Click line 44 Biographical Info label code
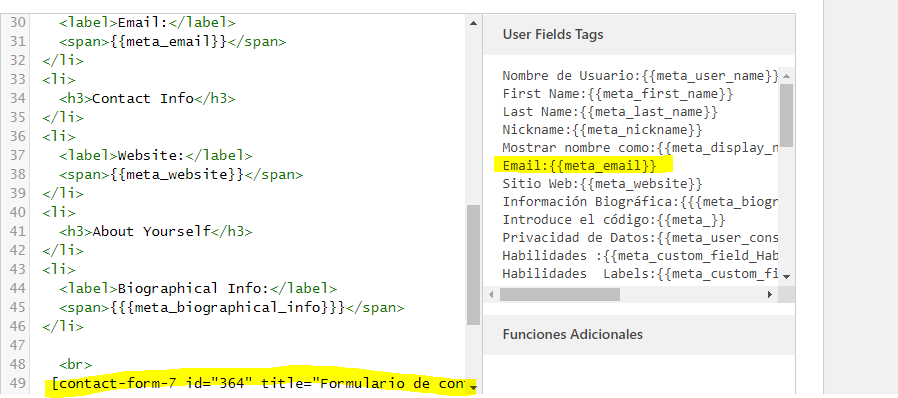This screenshot has height=398, width=898. (198, 288)
